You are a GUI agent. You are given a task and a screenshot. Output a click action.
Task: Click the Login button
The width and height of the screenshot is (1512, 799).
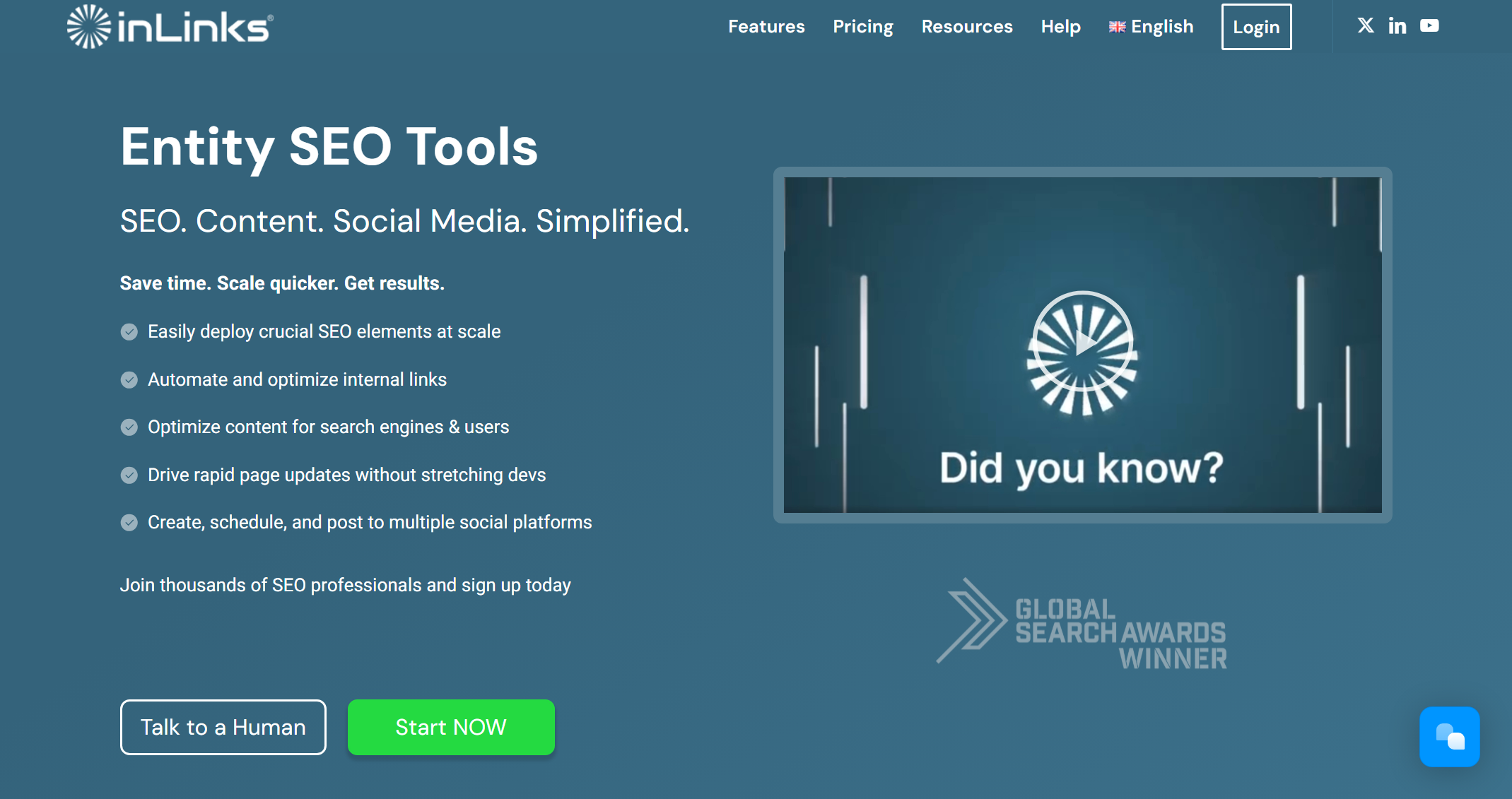tap(1256, 27)
